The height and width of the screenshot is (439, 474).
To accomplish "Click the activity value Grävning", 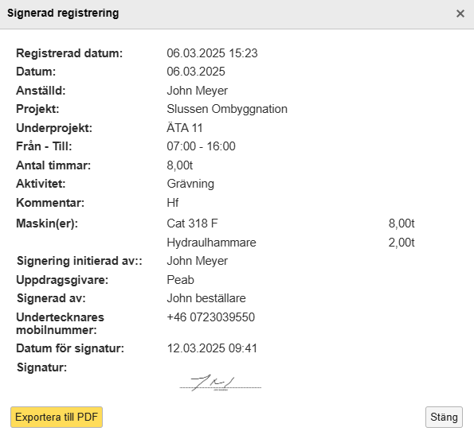I will (190, 184).
